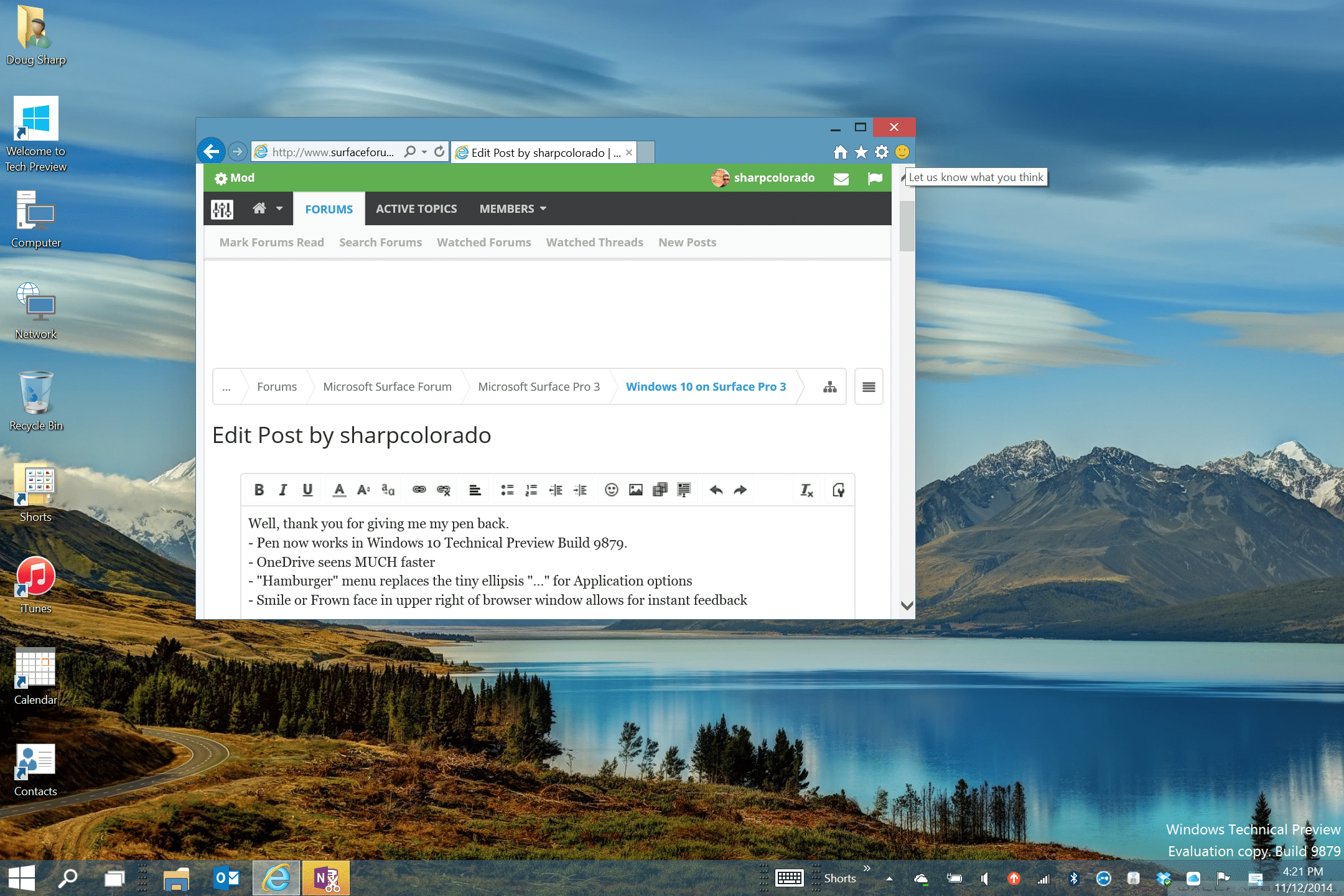Screen dimensions: 1344x896
Task: Expand the breadcrumb ellipsis item
Action: point(226,387)
